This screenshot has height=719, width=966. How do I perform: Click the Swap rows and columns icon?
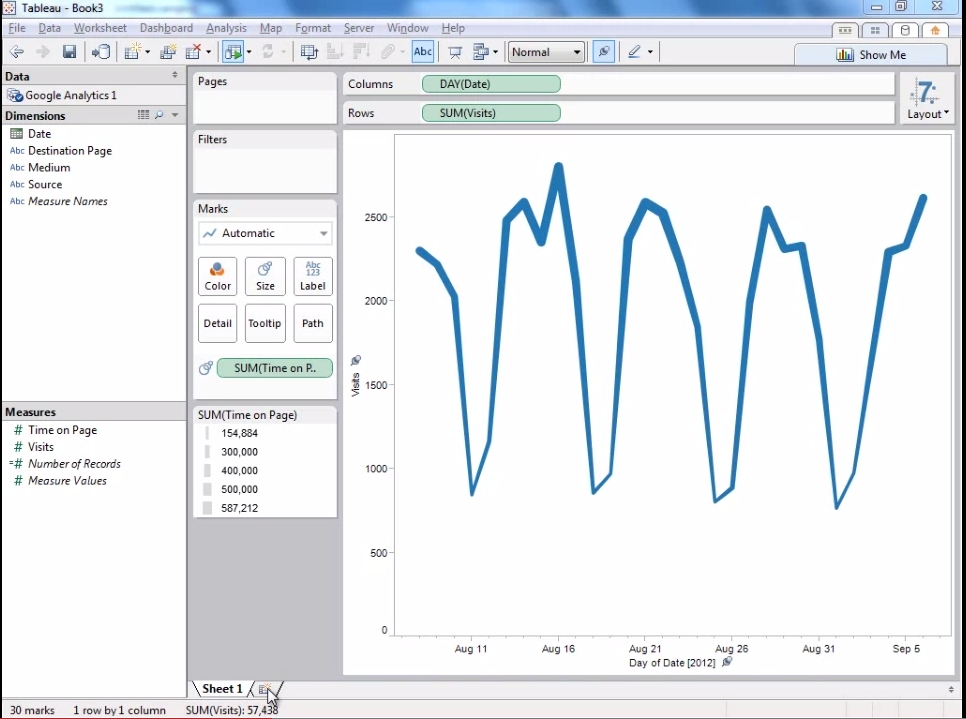point(309,52)
